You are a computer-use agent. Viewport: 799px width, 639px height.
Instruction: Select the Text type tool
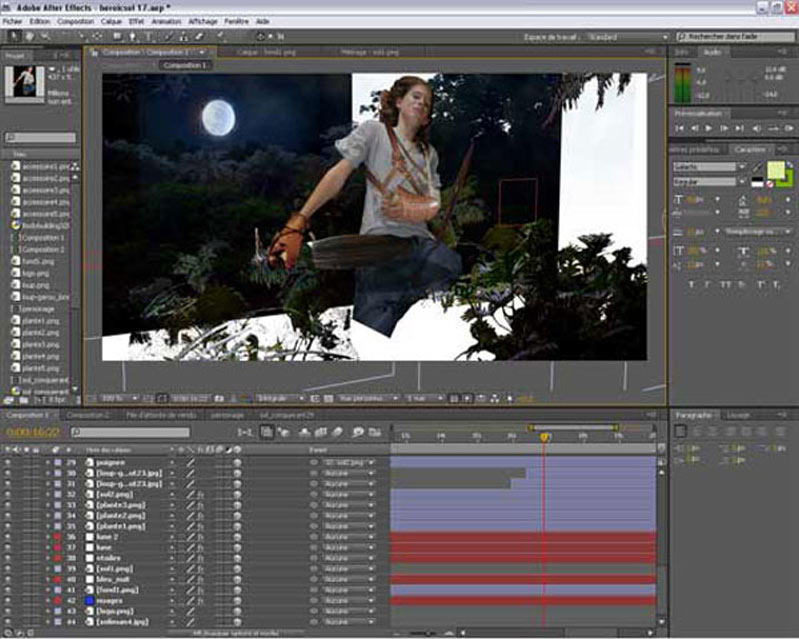(x=149, y=36)
